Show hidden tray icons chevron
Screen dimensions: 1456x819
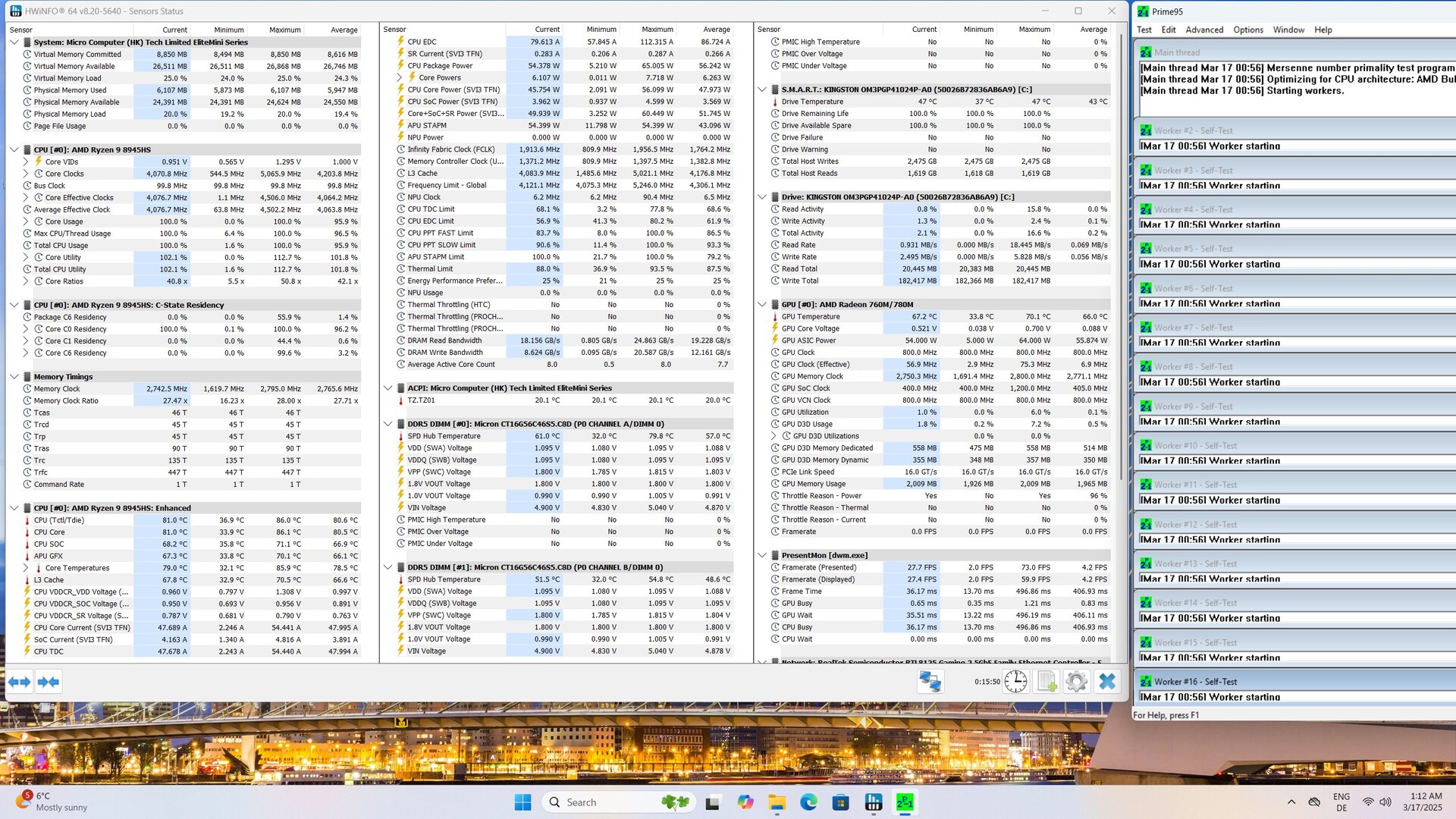tap(1291, 802)
